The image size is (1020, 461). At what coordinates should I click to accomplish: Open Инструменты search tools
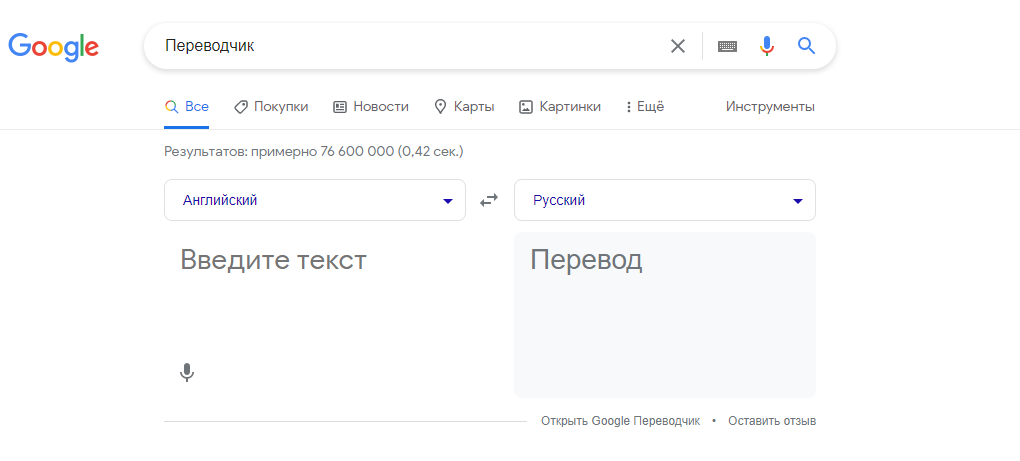coord(770,107)
